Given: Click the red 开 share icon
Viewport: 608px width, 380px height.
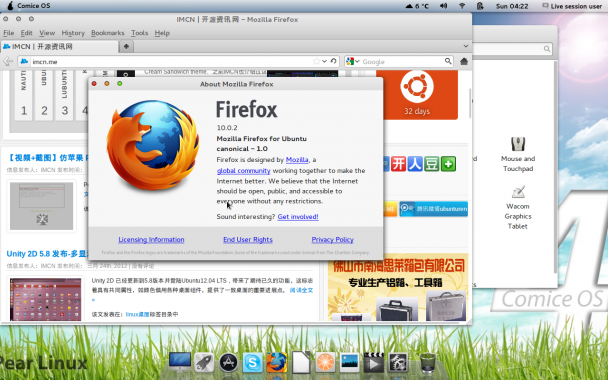Looking at the screenshot, I should tap(398, 164).
